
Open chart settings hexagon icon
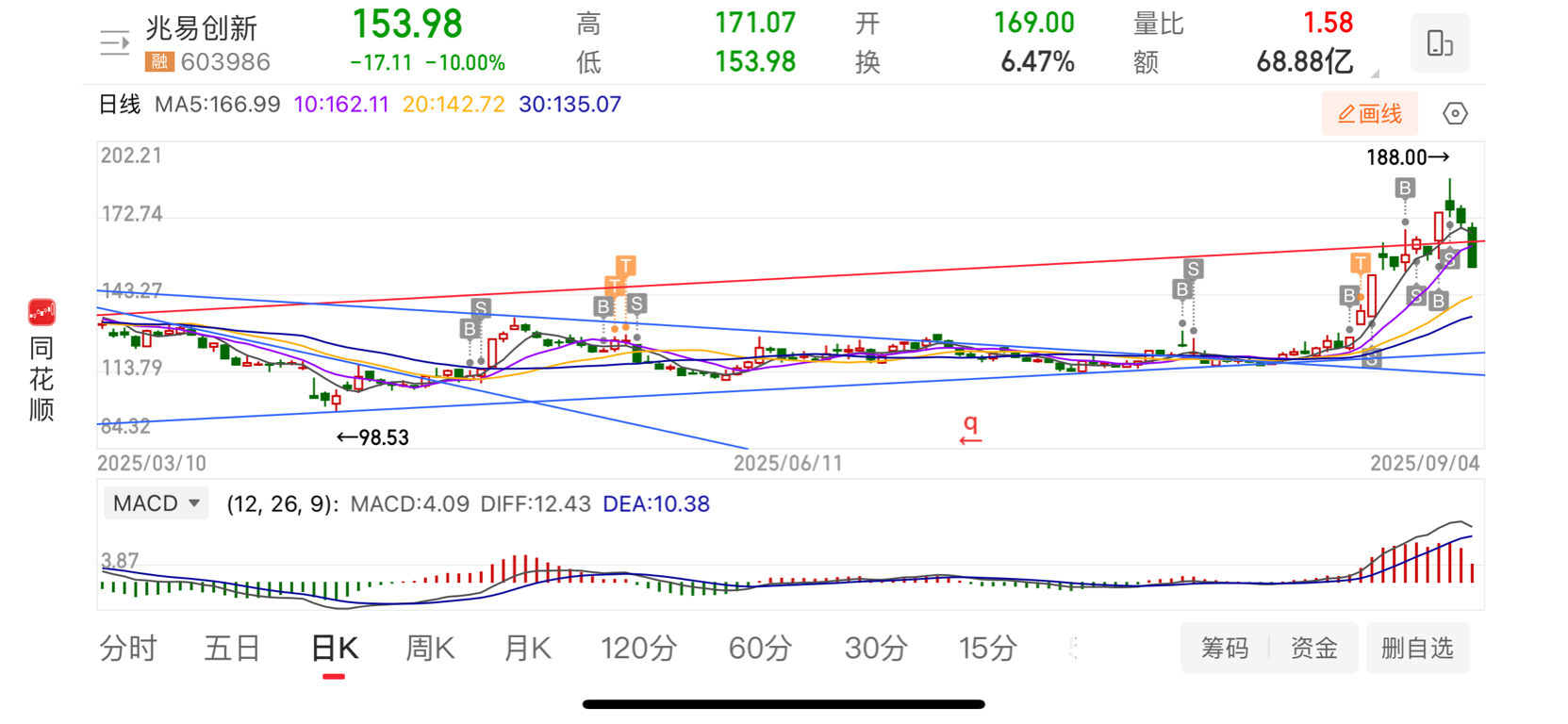[1455, 114]
